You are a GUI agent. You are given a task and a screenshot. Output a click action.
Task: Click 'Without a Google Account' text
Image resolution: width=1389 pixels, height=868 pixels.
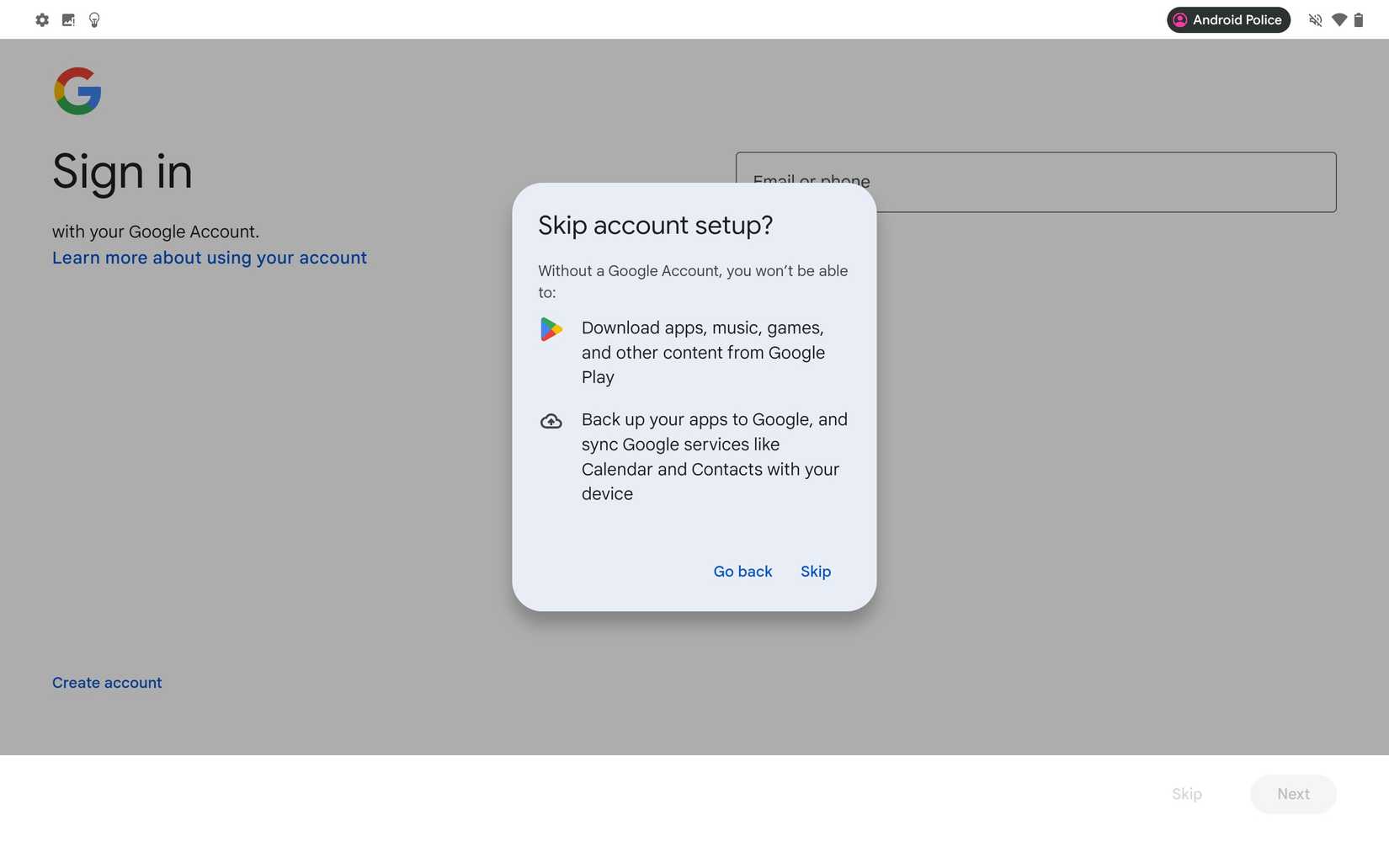(693, 282)
